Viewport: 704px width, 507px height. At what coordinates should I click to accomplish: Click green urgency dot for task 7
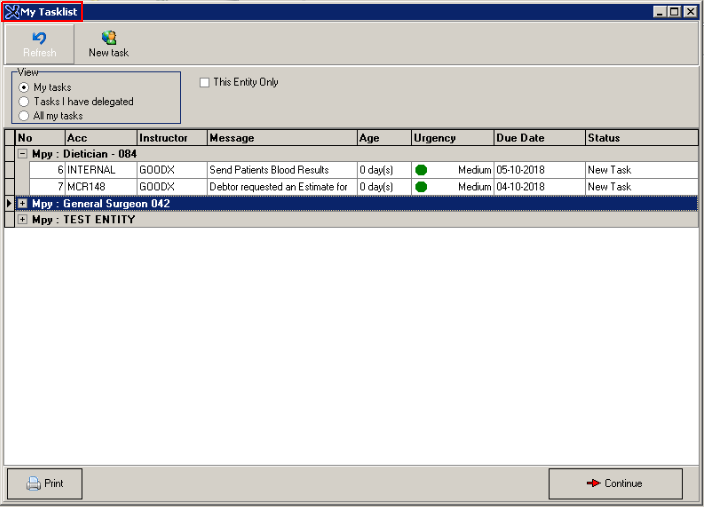[421, 187]
